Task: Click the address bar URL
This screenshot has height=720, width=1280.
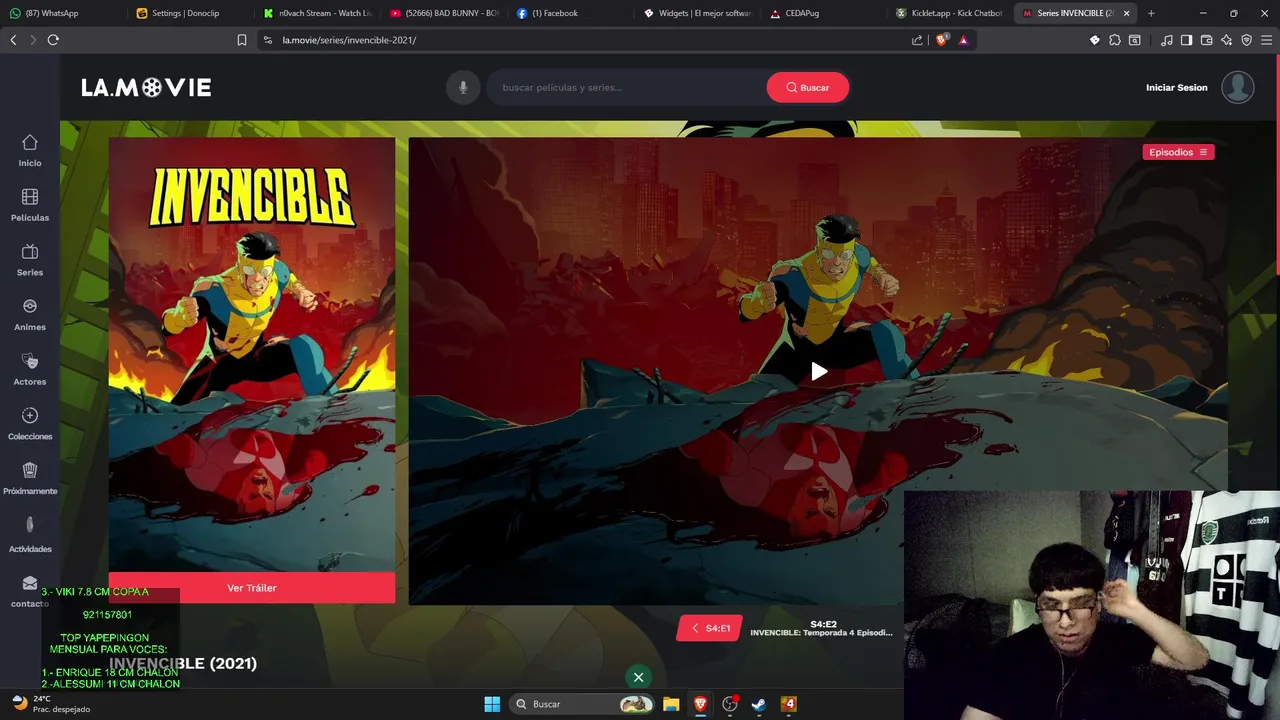Action: [349, 40]
